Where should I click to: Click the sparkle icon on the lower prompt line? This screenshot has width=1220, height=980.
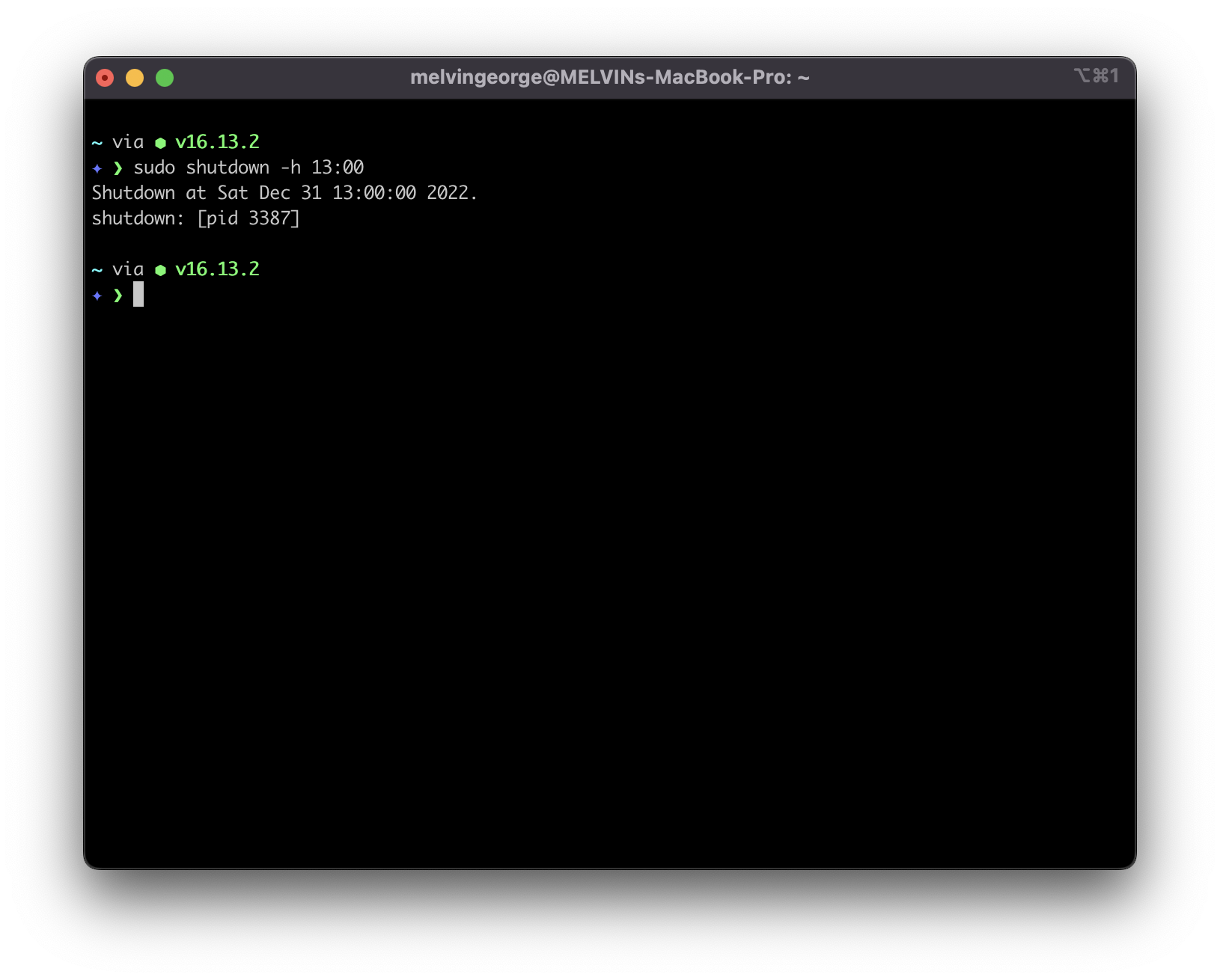tap(97, 295)
